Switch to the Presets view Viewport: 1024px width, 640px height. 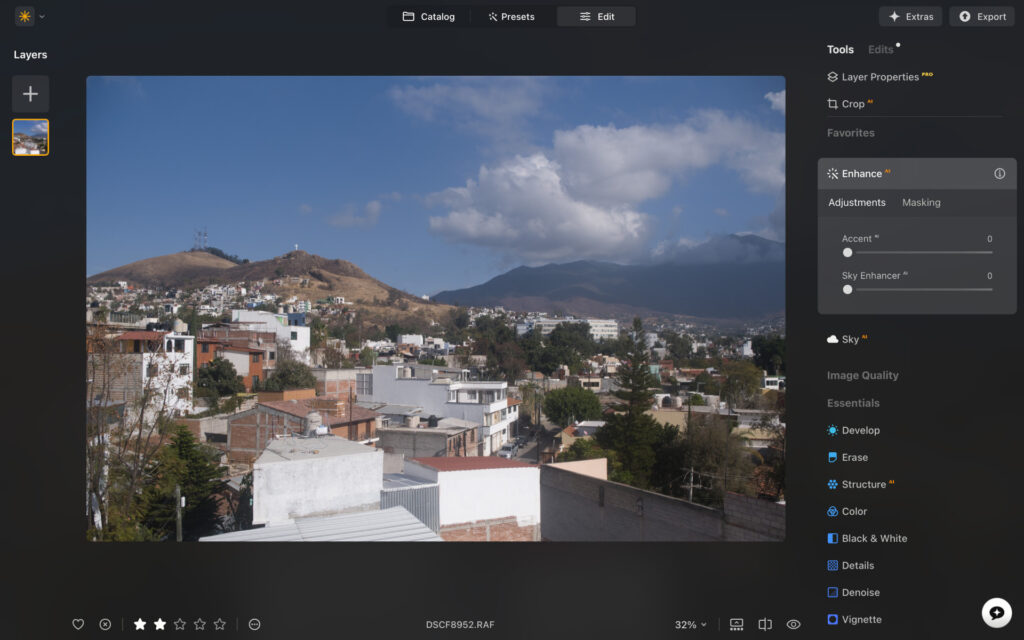511,16
